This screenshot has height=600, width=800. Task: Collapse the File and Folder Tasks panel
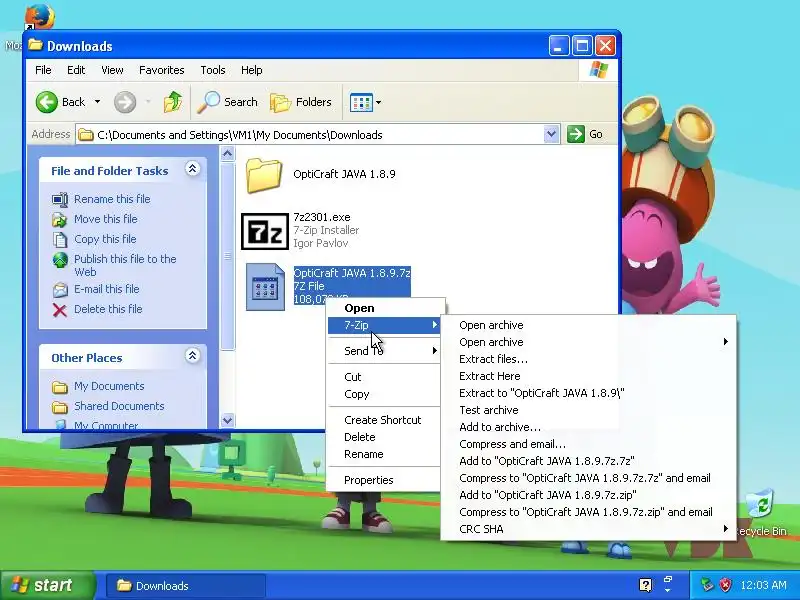[192, 169]
